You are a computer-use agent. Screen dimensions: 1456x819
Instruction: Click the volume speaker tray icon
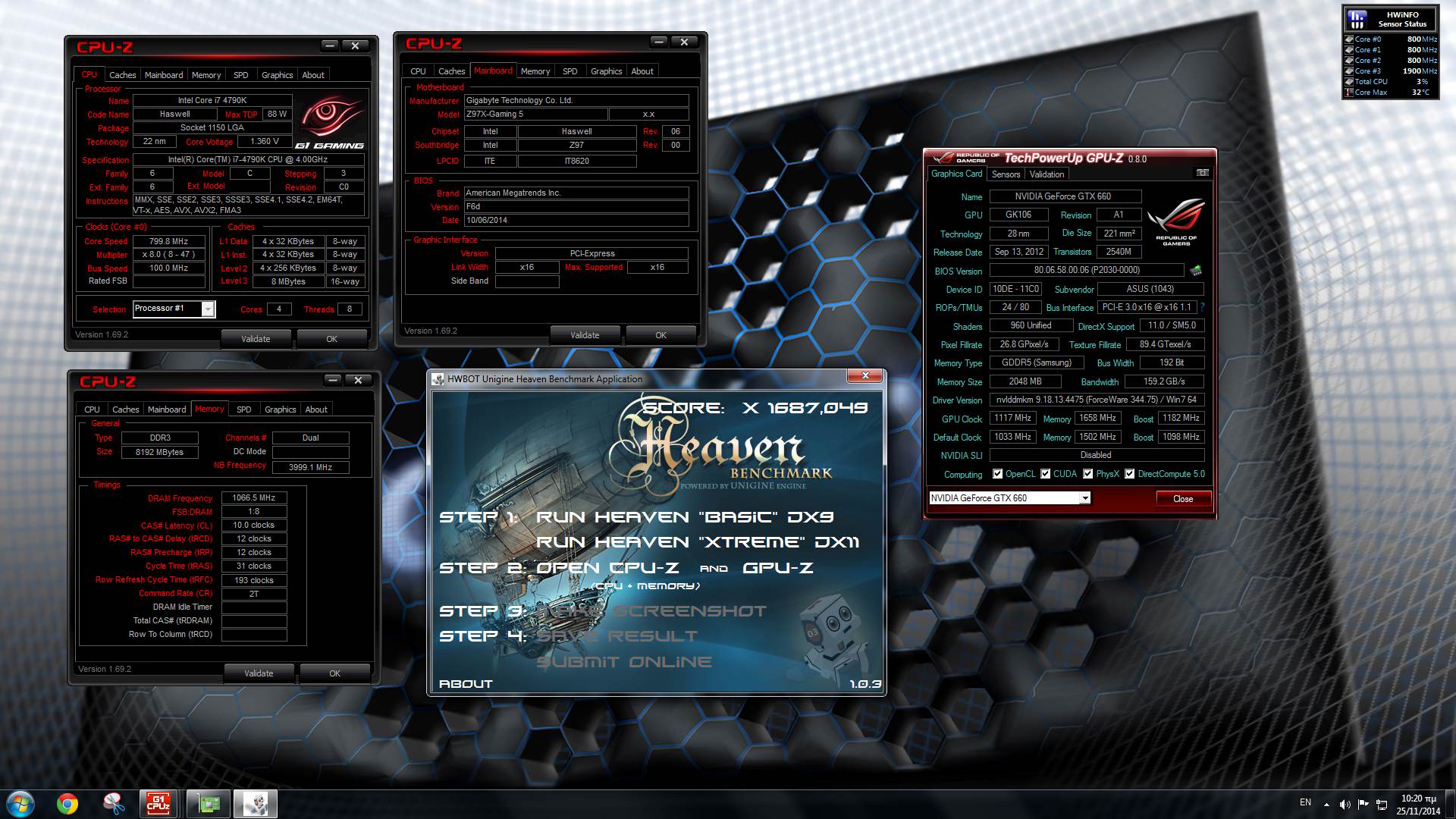coord(1345,804)
